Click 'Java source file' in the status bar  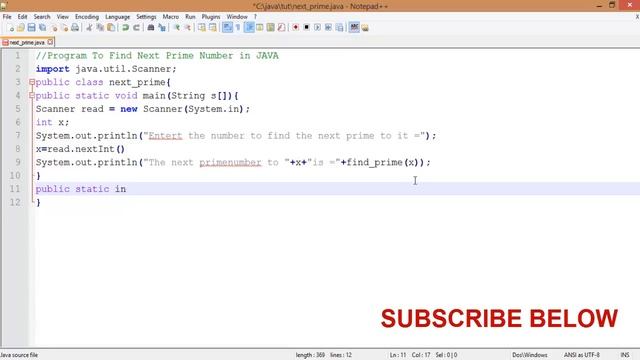(x=19, y=355)
